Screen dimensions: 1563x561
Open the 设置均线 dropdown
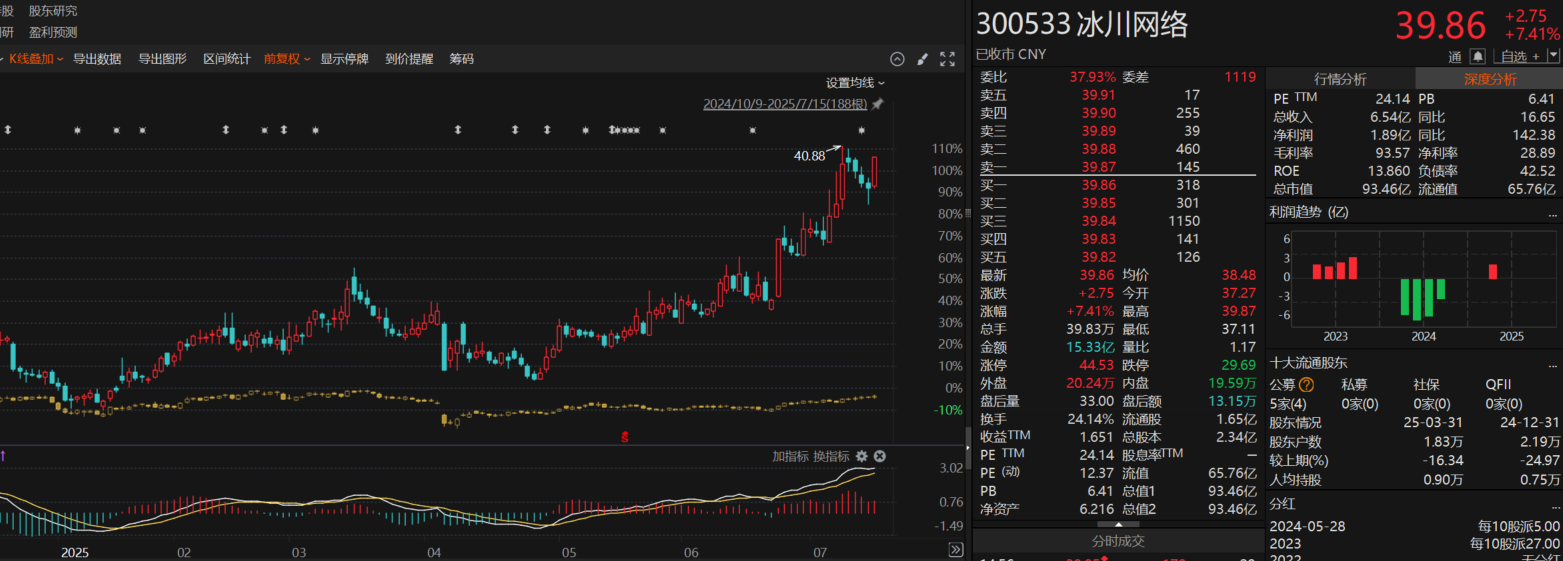point(855,83)
